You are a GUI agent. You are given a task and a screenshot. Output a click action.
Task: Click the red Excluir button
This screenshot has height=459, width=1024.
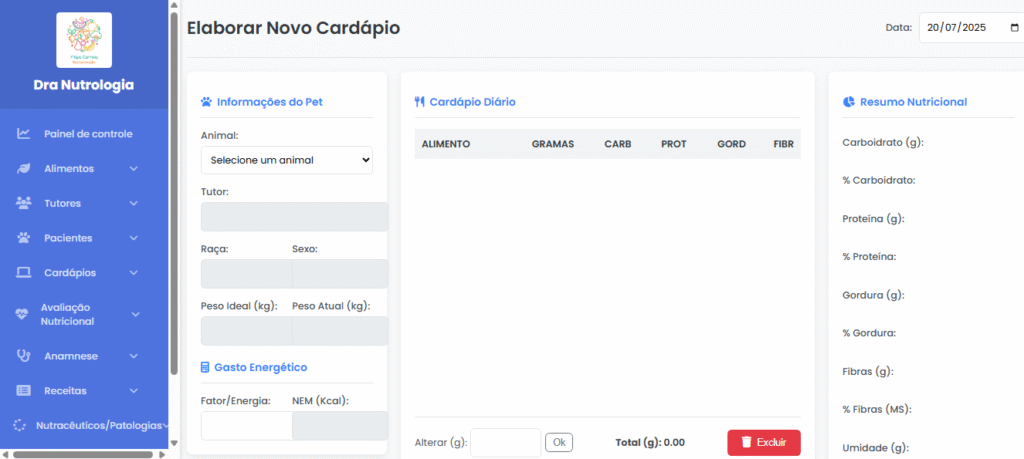[763, 443]
